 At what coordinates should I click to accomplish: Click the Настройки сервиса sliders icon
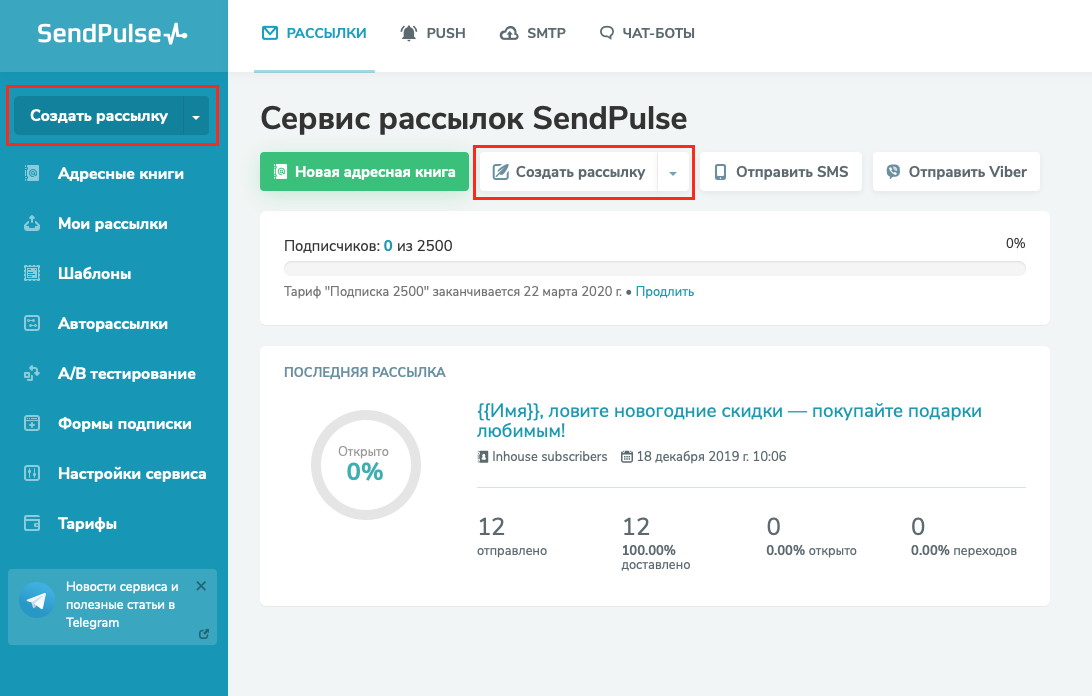click(x=32, y=473)
